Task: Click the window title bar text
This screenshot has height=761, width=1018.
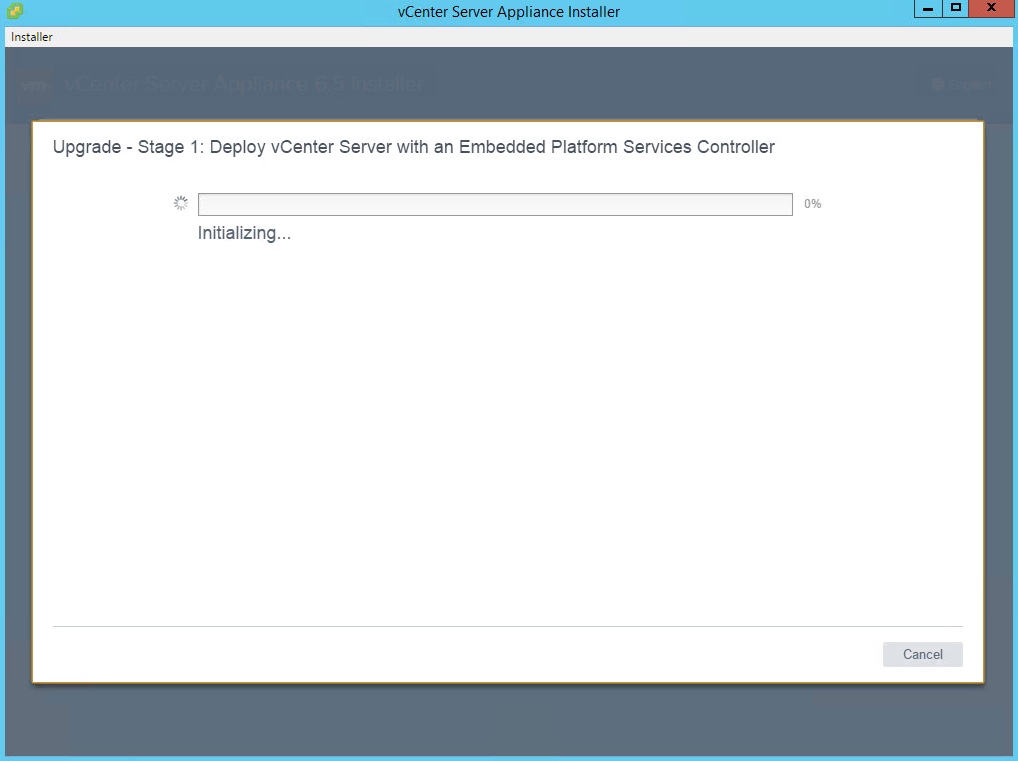Action: pyautogui.click(x=508, y=12)
